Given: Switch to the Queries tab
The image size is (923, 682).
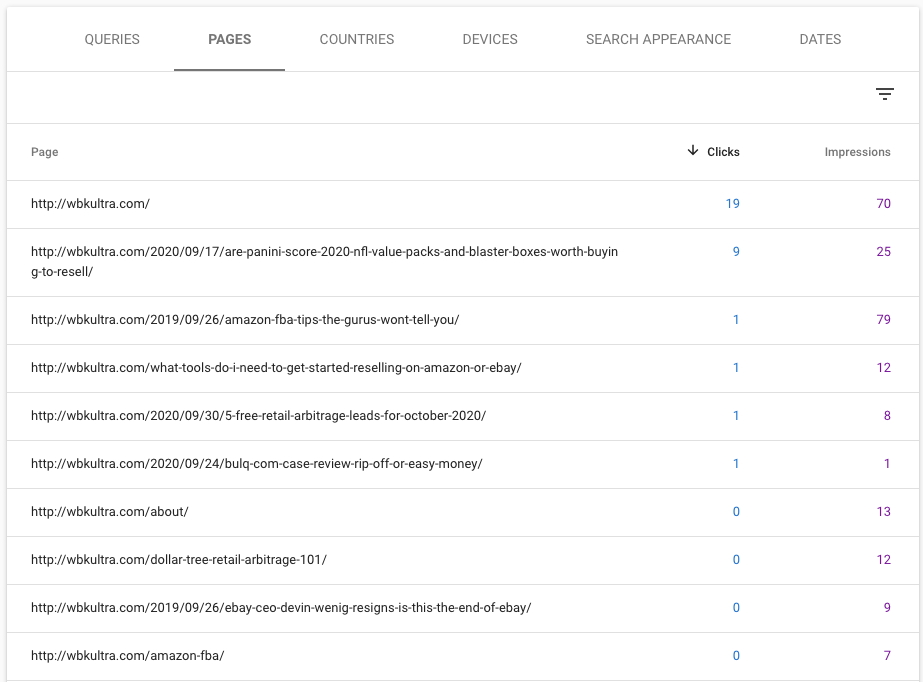Looking at the screenshot, I should 112,39.
